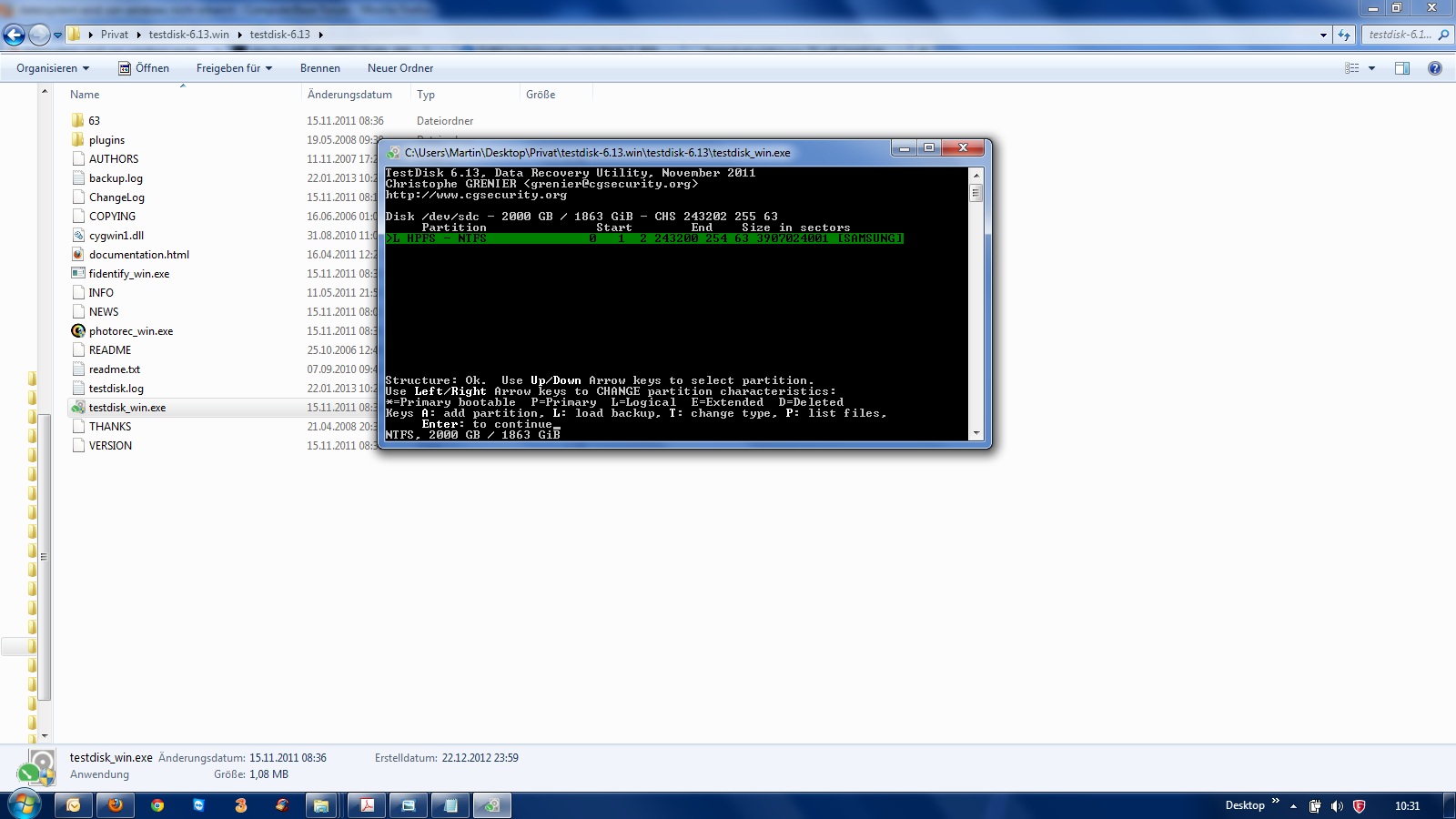1456x819 pixels.
Task: Open the notepad document taskbar button
Action: [x=450, y=805]
